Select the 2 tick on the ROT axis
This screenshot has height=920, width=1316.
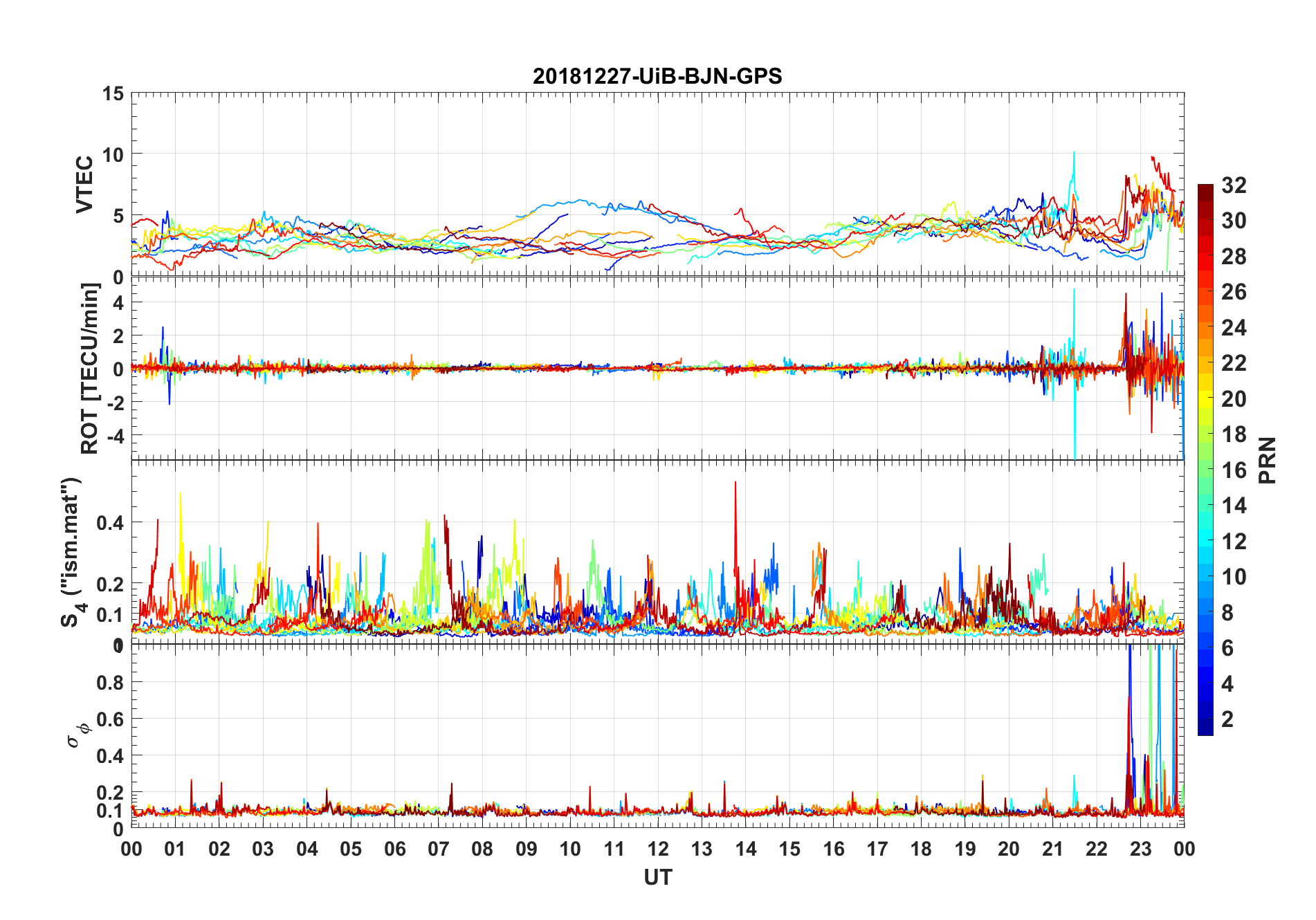pos(118,336)
